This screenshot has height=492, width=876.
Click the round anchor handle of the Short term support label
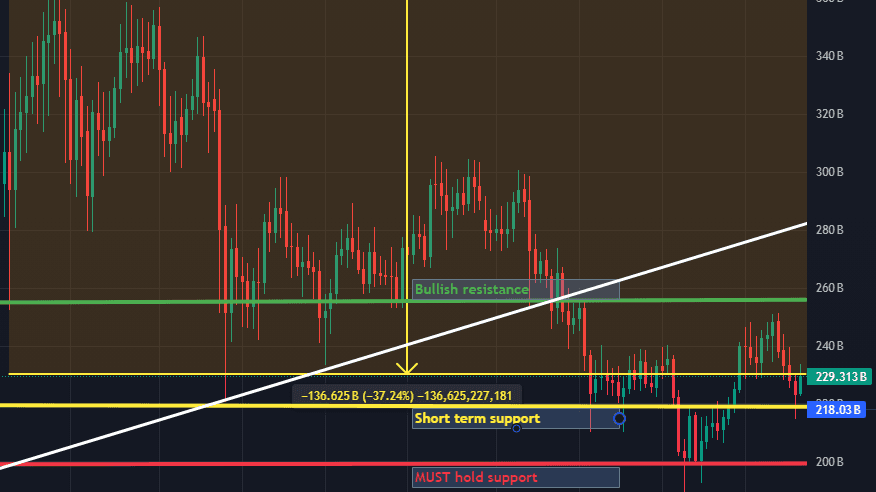pos(619,418)
